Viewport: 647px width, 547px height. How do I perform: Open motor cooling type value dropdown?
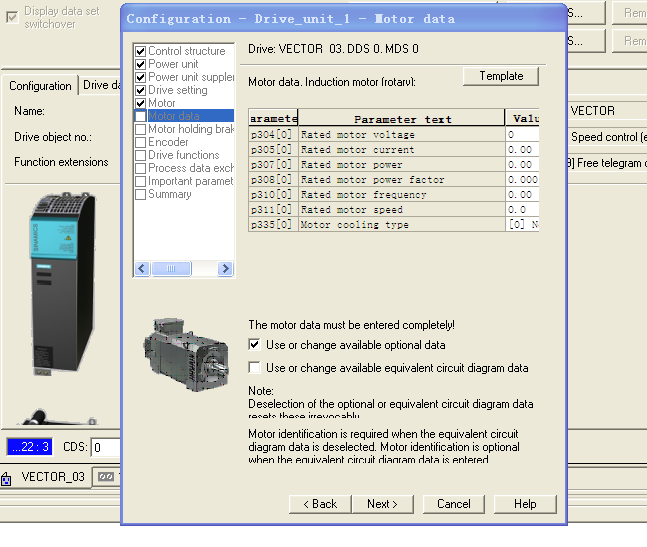tap(521, 225)
